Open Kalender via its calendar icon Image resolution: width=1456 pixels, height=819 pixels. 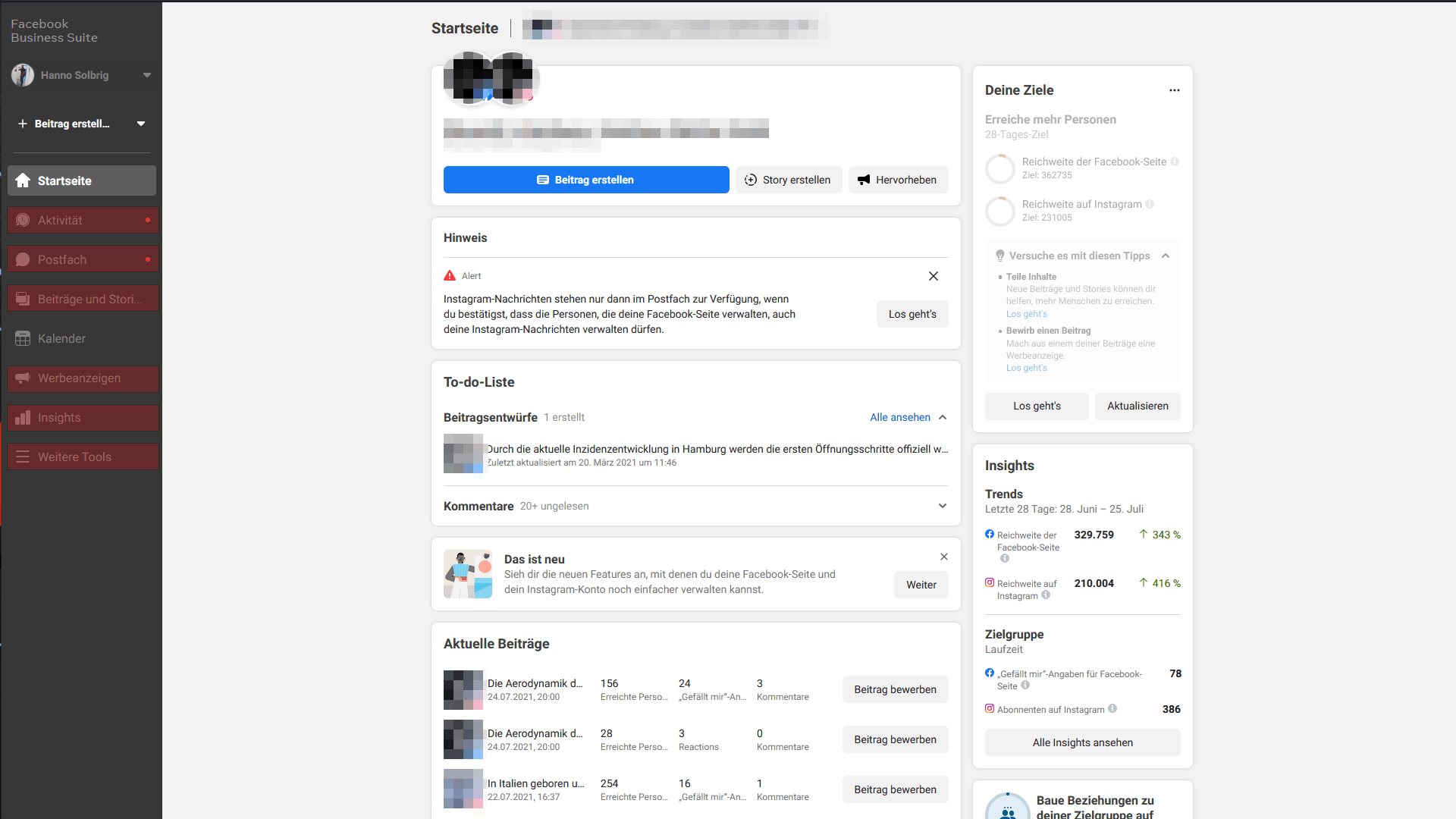[23, 338]
